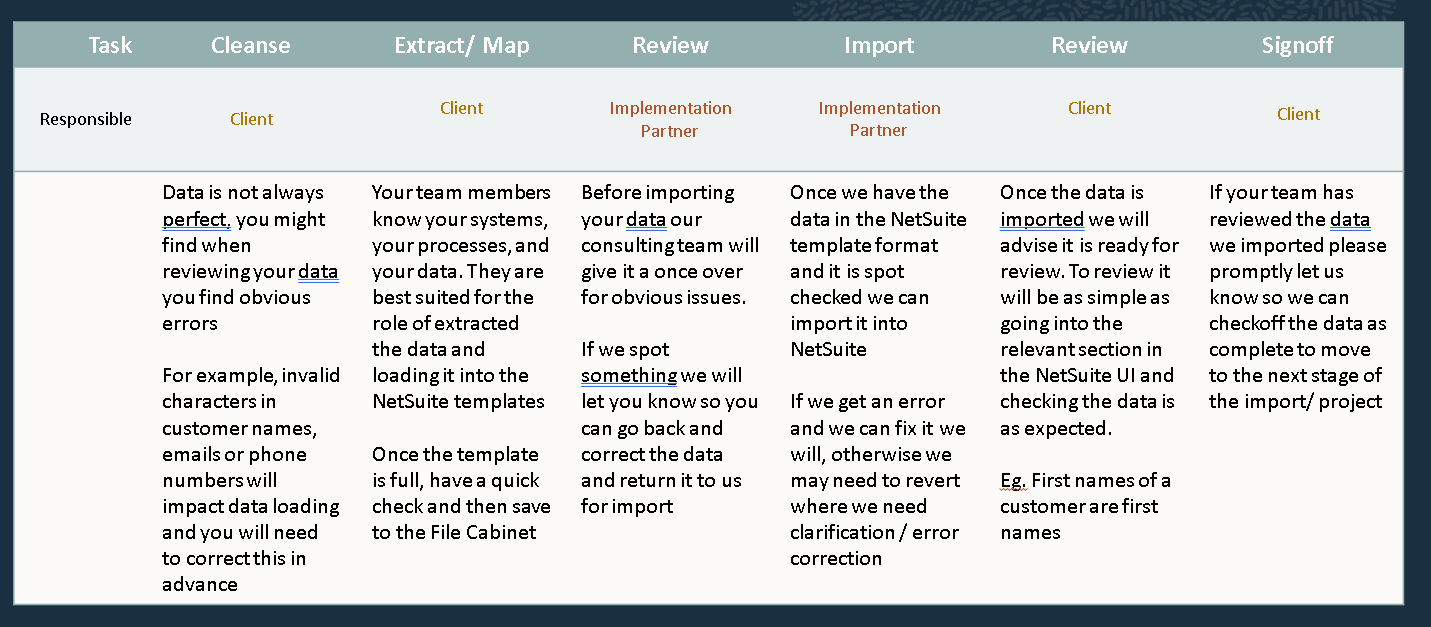This screenshot has width=1431, height=627.
Task: Click "Client" under the Cleanse column
Action: coord(251,119)
